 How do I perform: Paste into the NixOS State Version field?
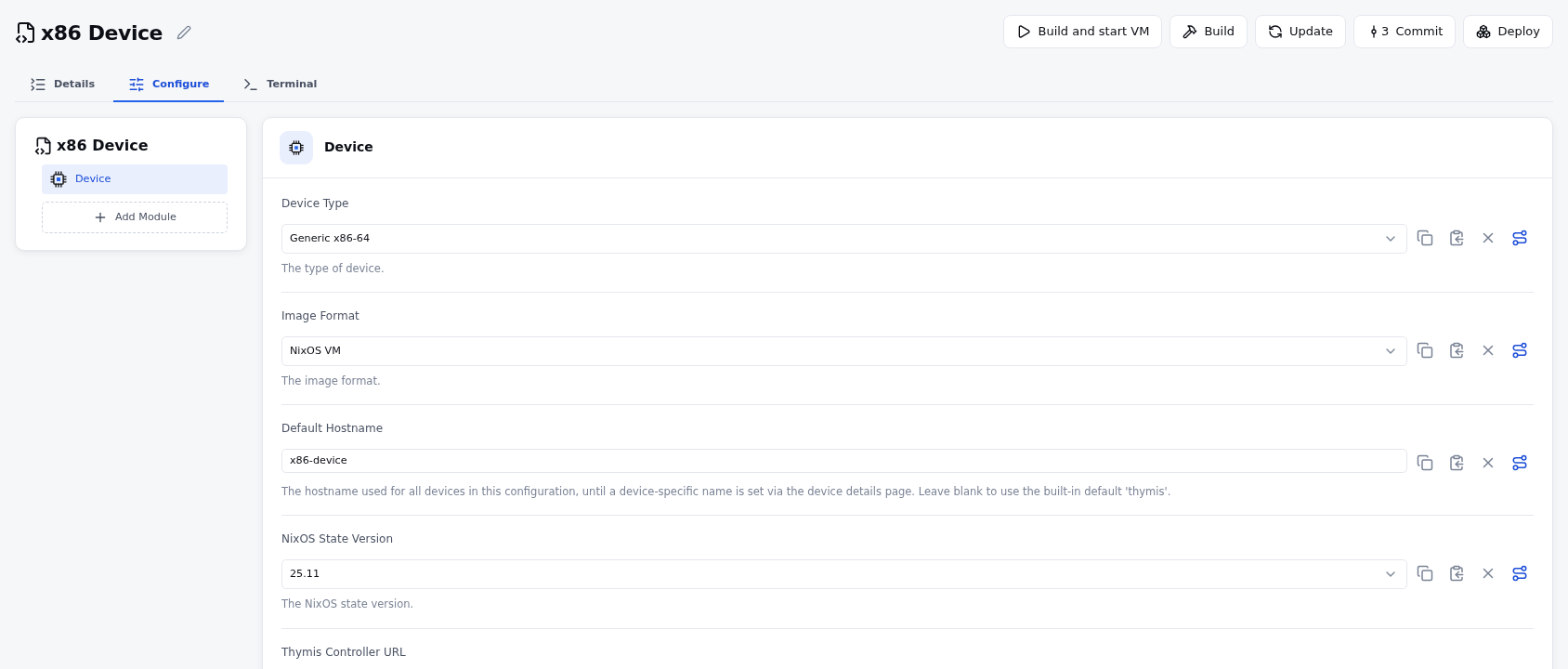[1457, 573]
